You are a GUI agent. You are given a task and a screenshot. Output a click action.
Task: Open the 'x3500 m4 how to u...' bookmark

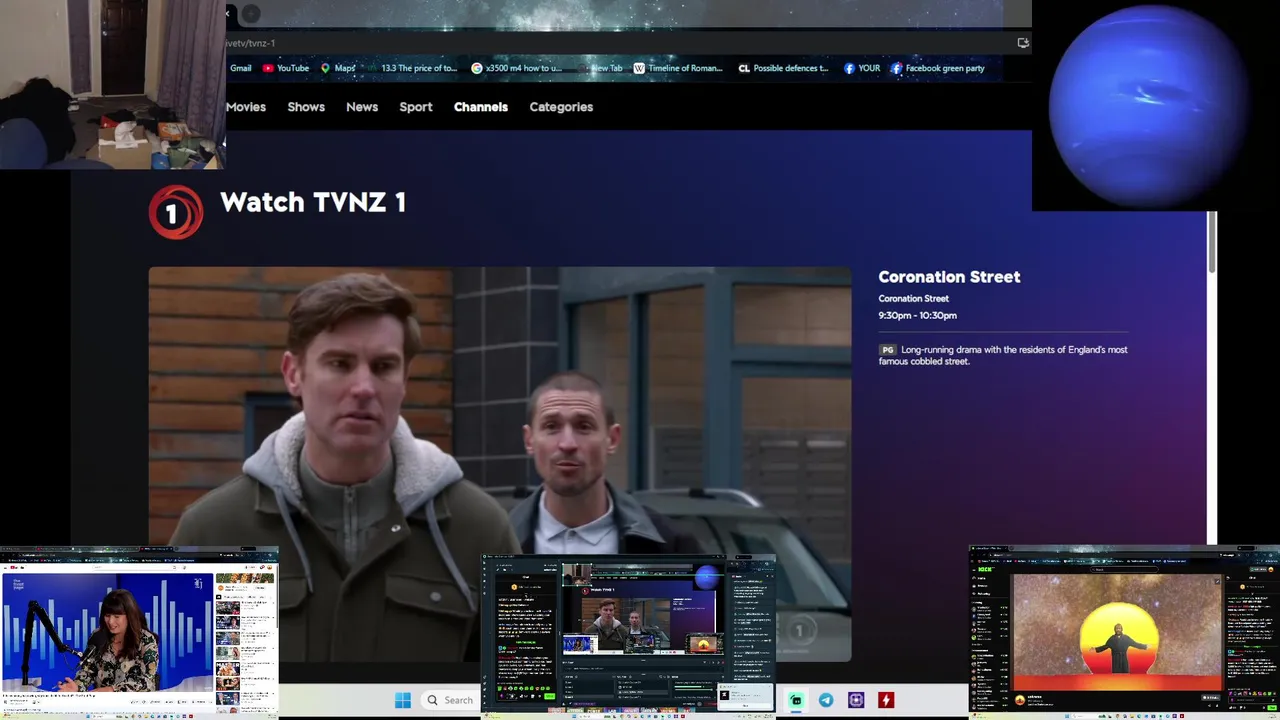point(516,68)
